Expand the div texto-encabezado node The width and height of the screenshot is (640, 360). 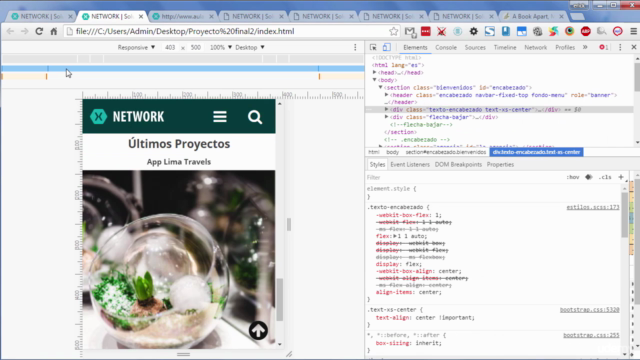386,109
